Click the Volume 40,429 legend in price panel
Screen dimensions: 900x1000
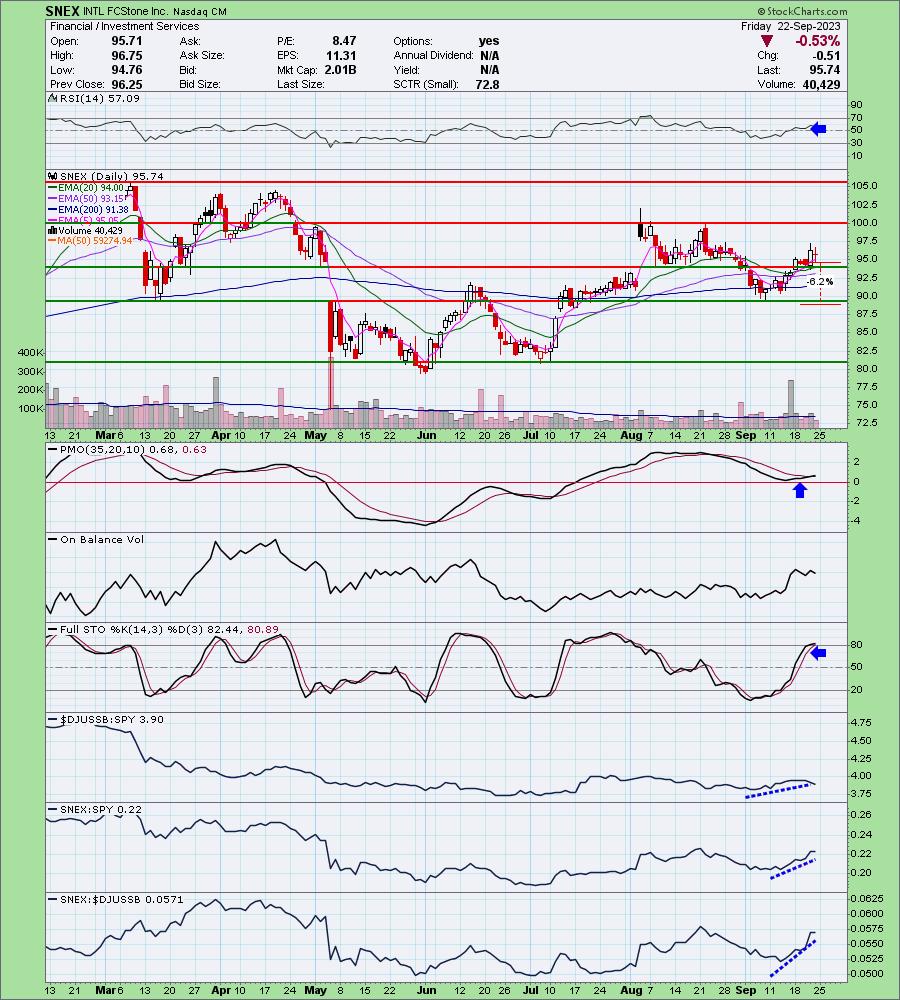[85, 230]
